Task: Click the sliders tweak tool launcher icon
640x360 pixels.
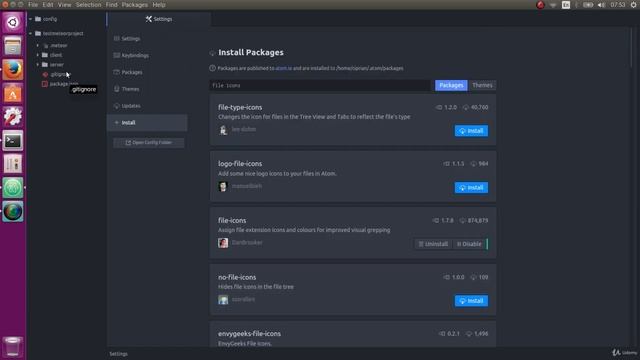Action: 13,164
